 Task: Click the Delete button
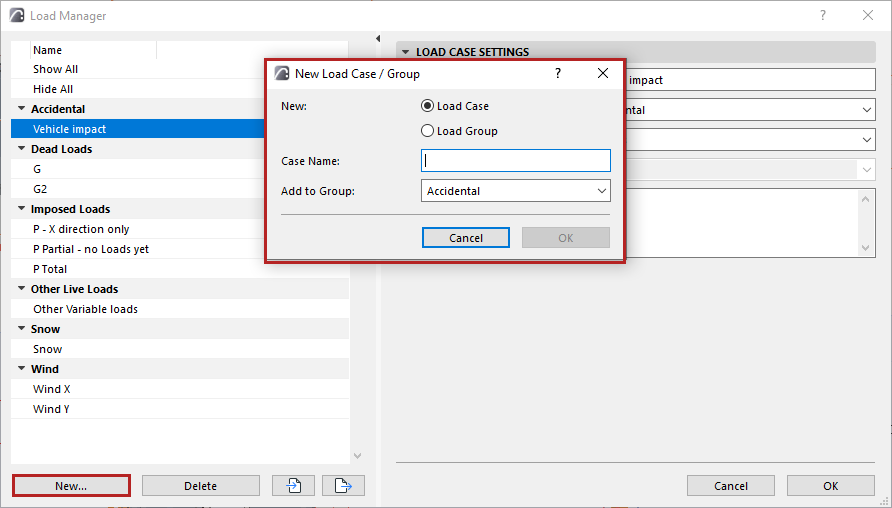click(201, 486)
